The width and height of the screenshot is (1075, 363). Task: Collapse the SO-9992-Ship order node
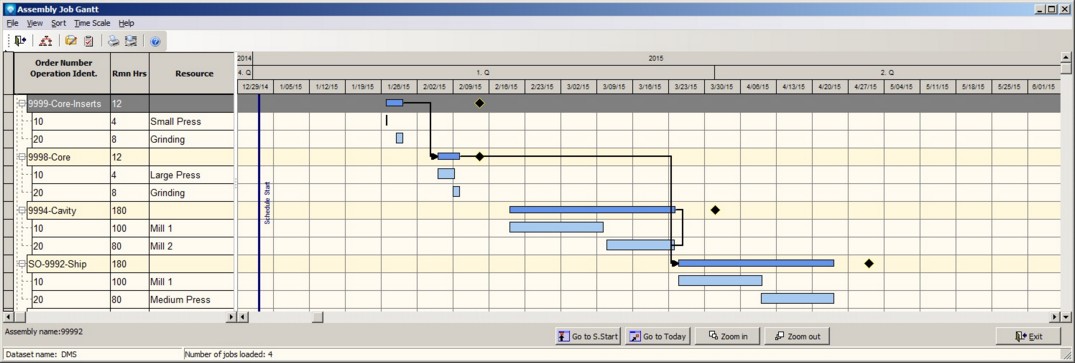click(22, 264)
